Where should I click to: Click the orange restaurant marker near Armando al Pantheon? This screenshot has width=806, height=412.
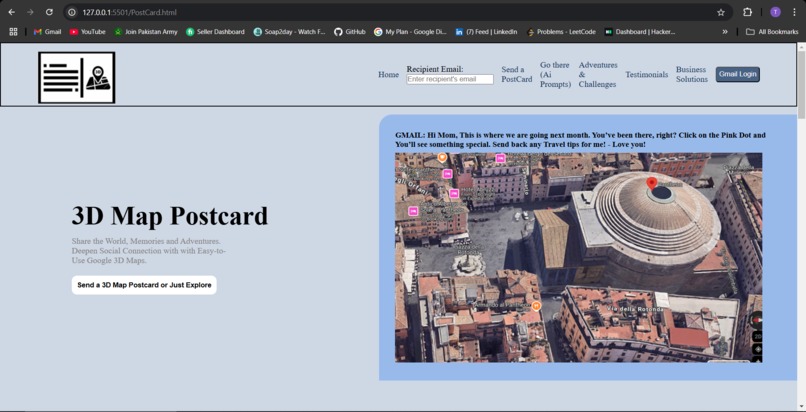click(536, 306)
